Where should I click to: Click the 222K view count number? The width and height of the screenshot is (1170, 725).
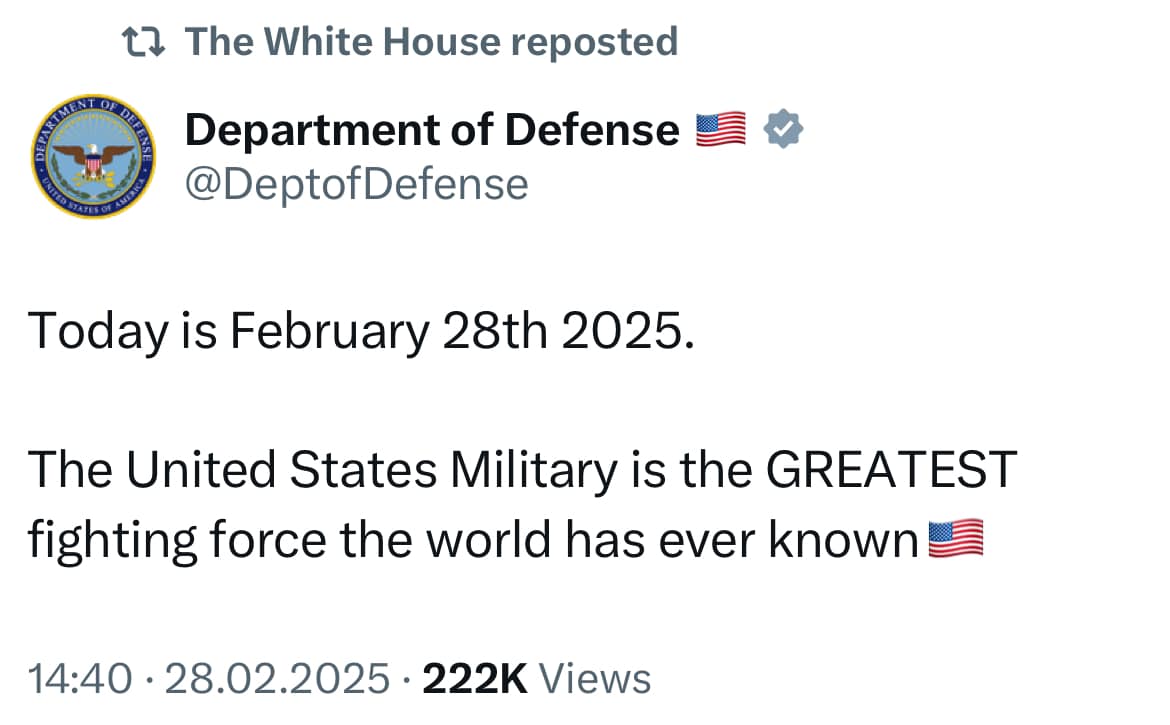point(475,679)
